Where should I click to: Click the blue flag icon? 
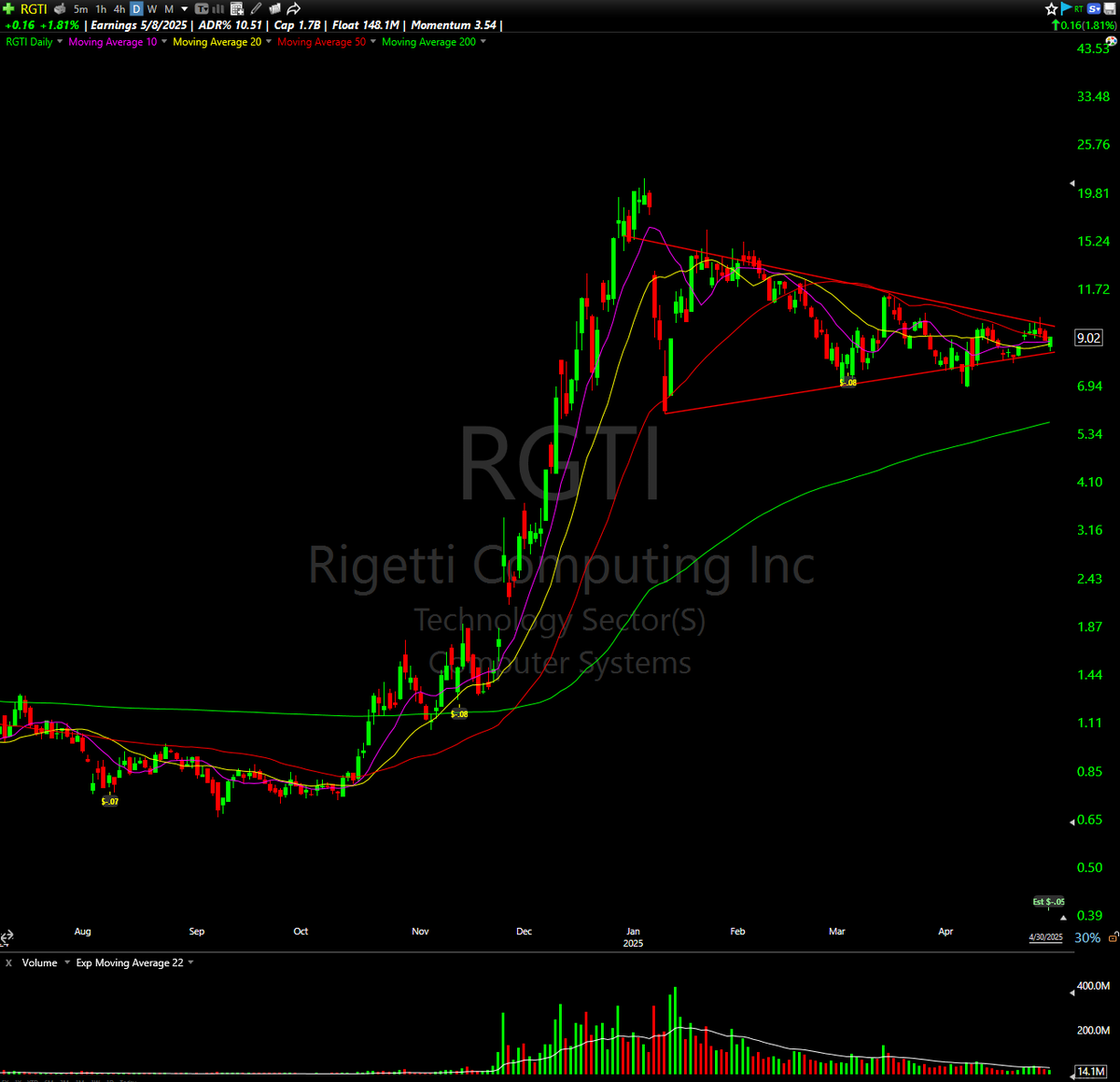[x=1066, y=8]
